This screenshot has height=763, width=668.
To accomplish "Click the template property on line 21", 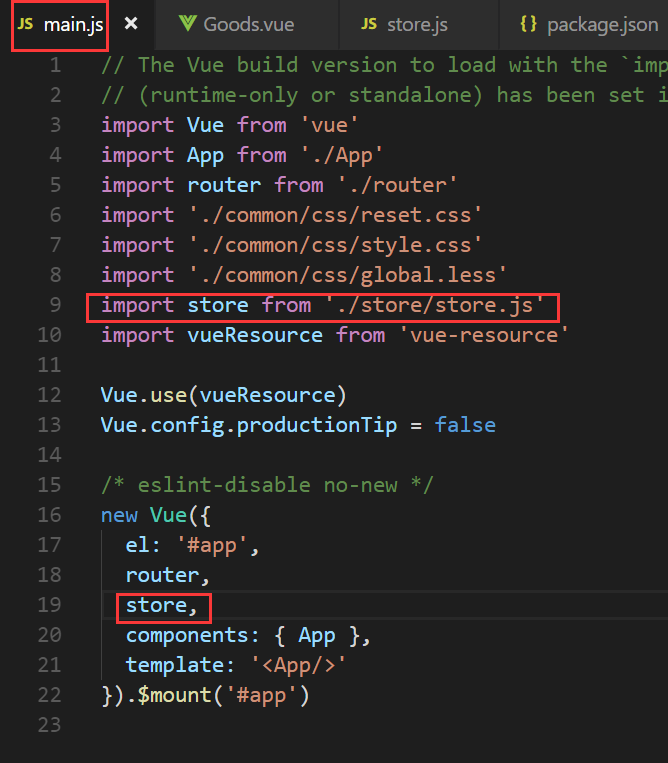I will point(175,665).
